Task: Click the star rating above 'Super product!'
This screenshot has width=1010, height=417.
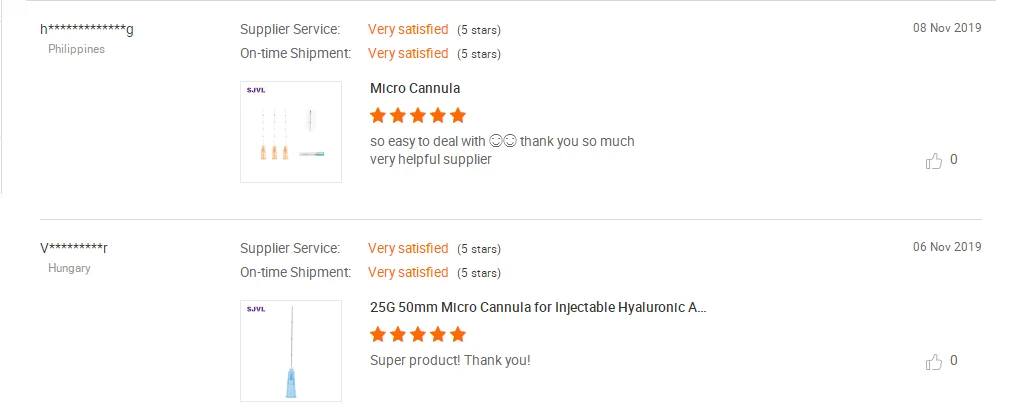Action: [x=418, y=334]
